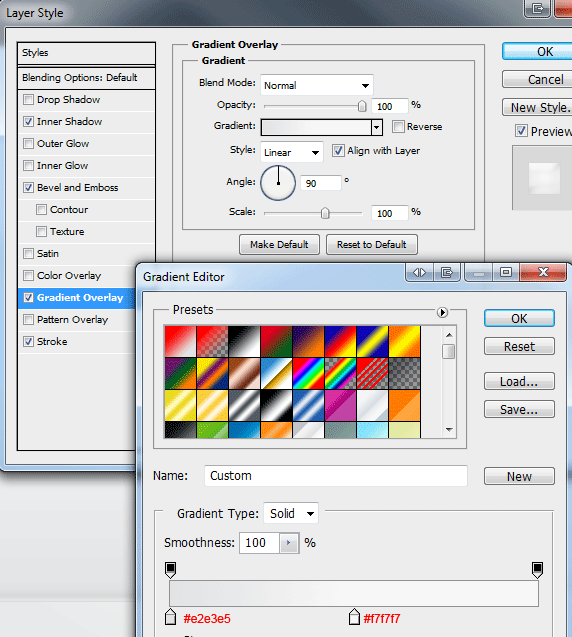Select the right black opacity stop

click(x=537, y=570)
